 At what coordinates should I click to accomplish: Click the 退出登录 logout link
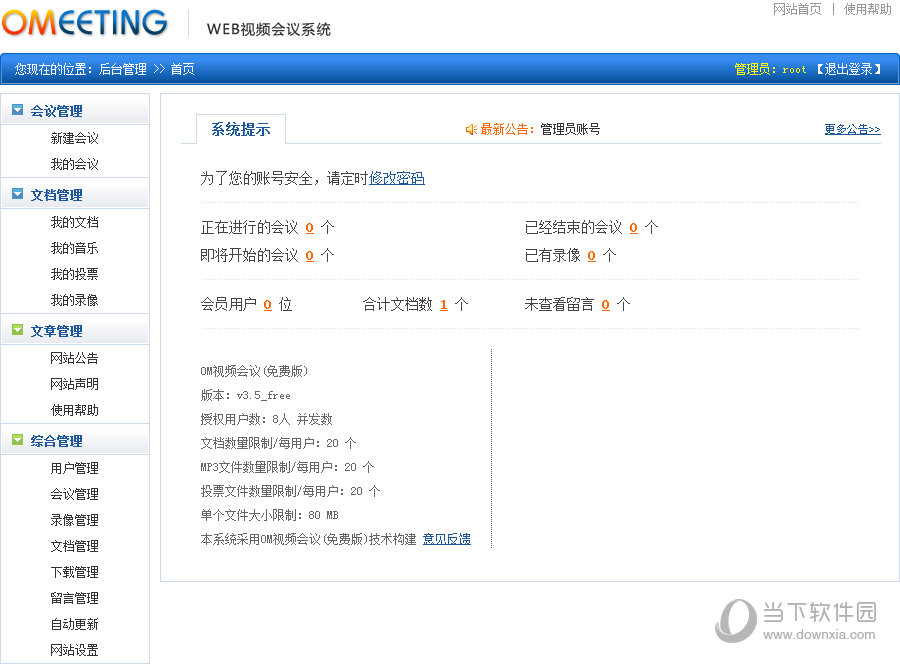(x=849, y=69)
